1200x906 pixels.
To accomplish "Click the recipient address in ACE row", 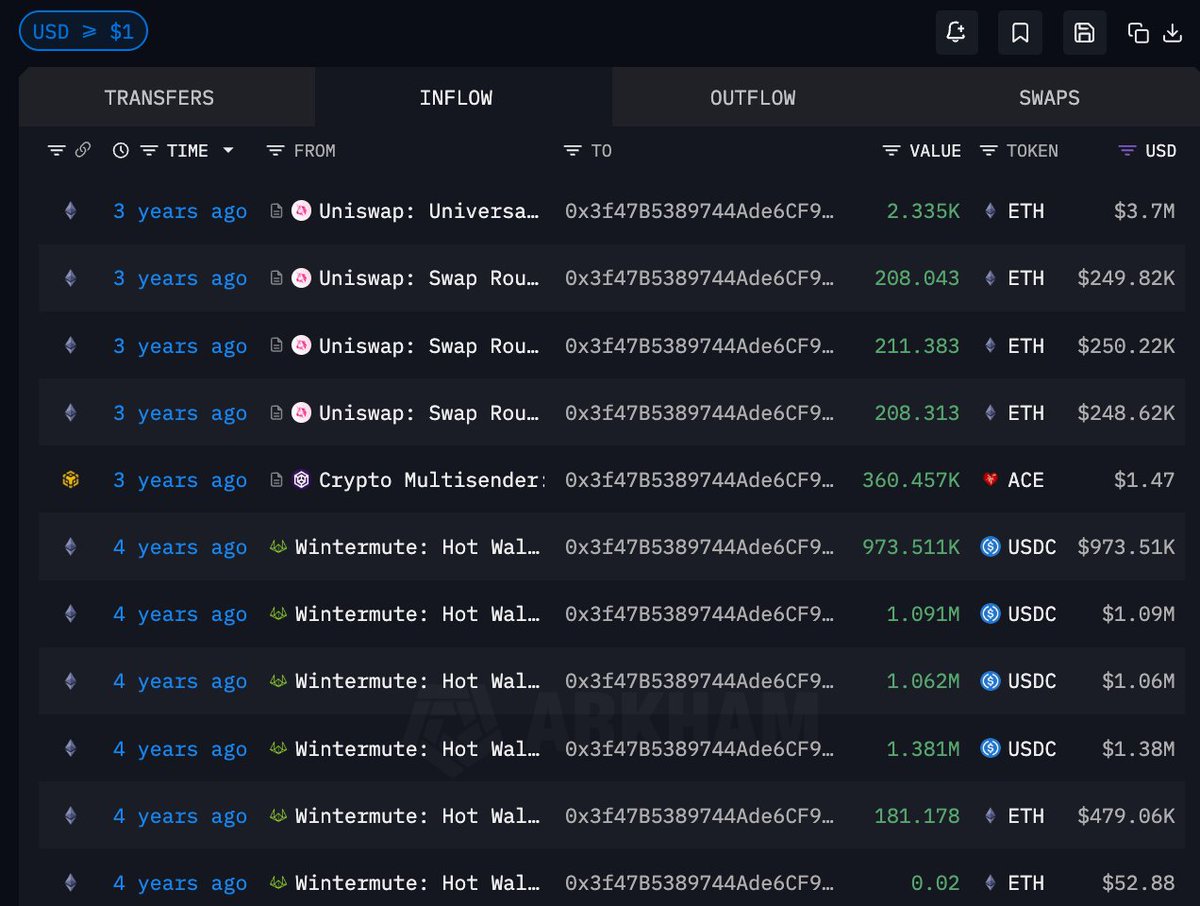I will [699, 480].
